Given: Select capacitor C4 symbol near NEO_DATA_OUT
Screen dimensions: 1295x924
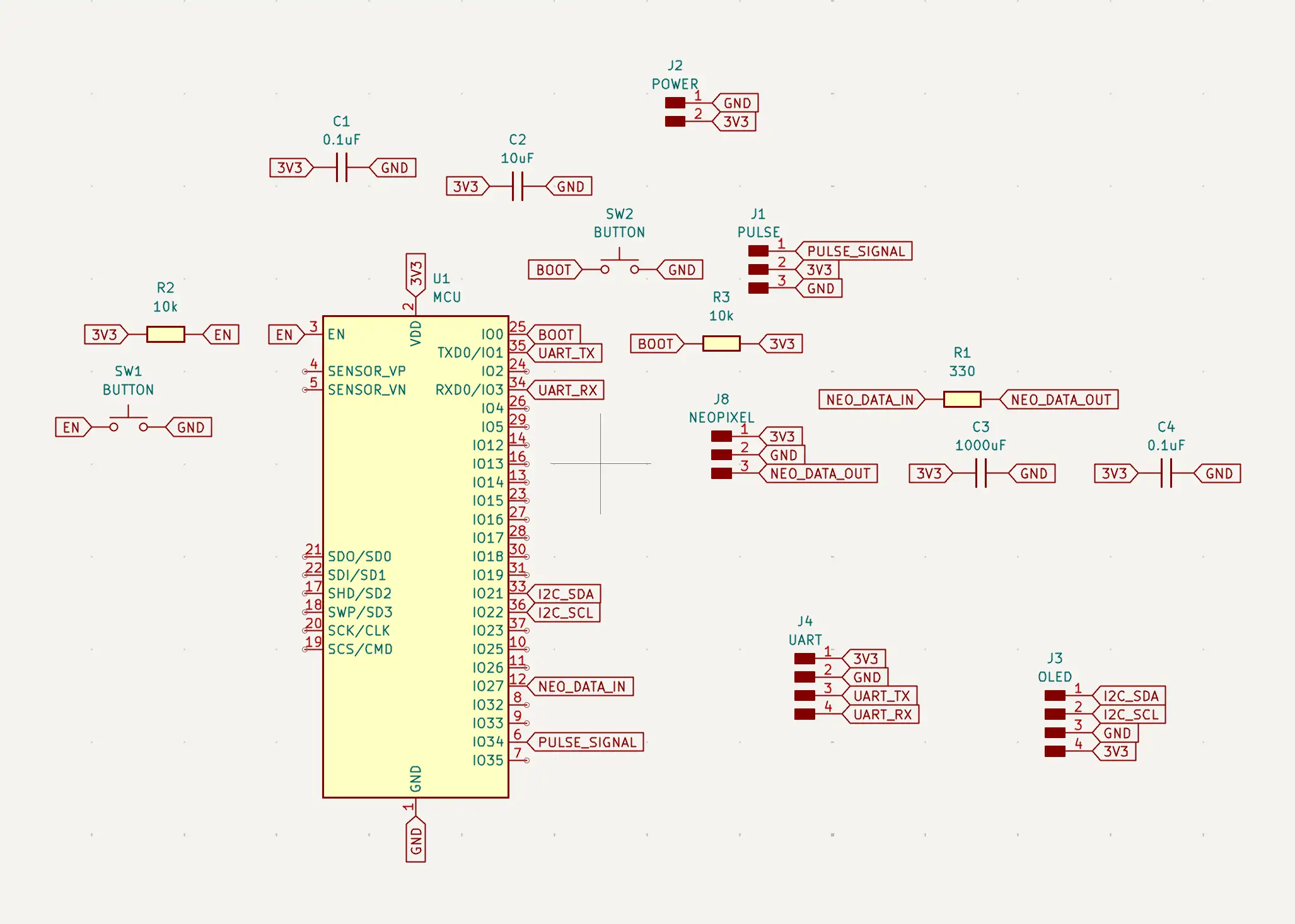Looking at the screenshot, I should click(1166, 473).
